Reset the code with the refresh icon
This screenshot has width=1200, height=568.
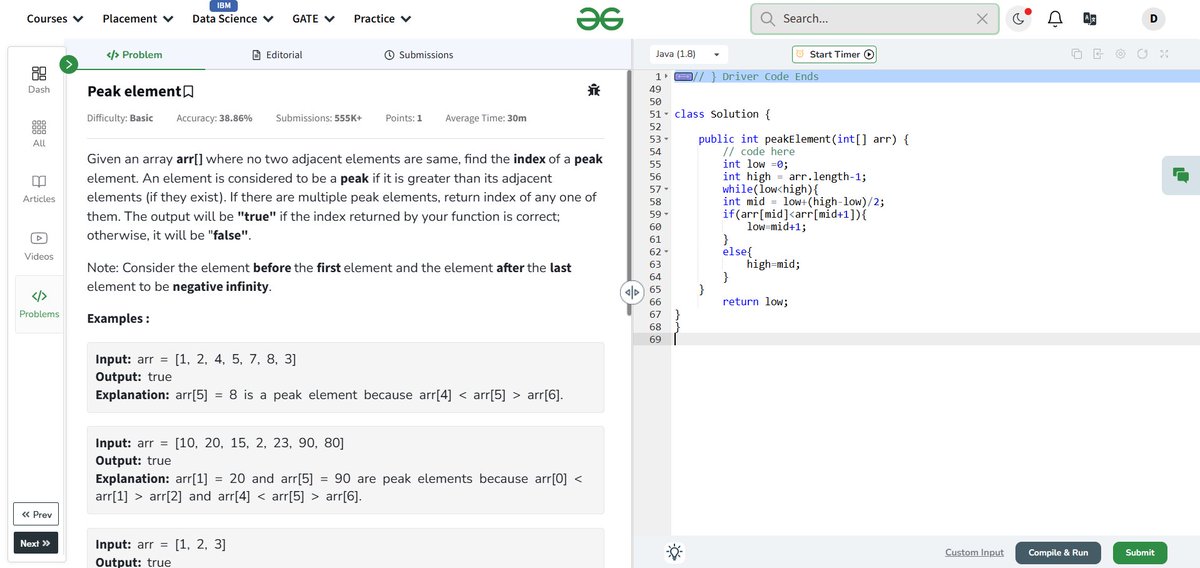pos(1142,54)
